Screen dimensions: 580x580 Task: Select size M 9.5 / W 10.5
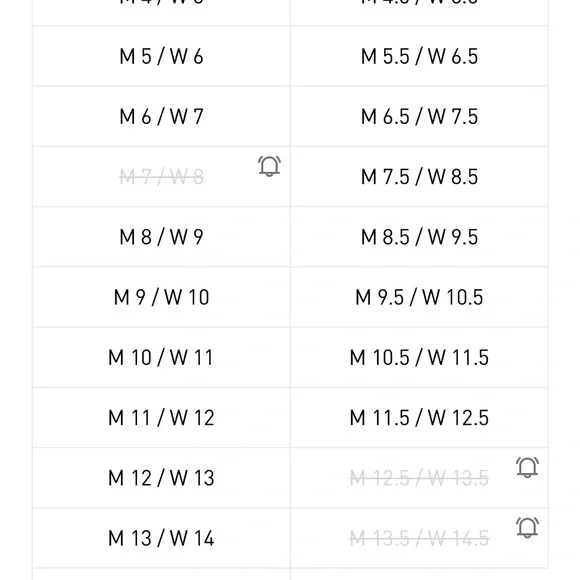419,297
